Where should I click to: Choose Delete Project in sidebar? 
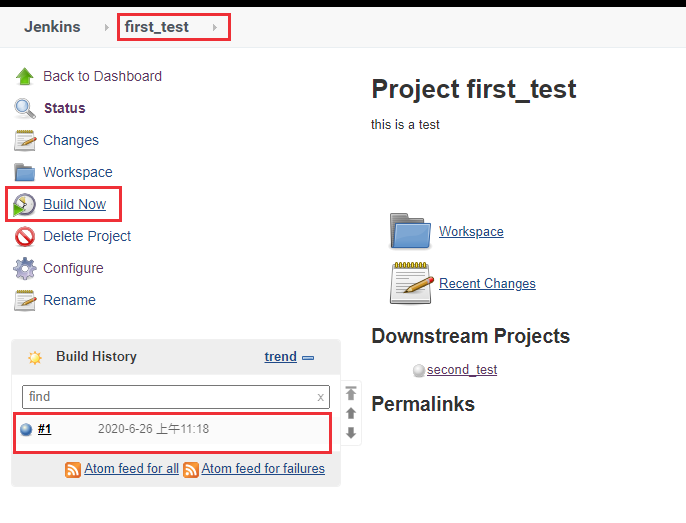87,236
